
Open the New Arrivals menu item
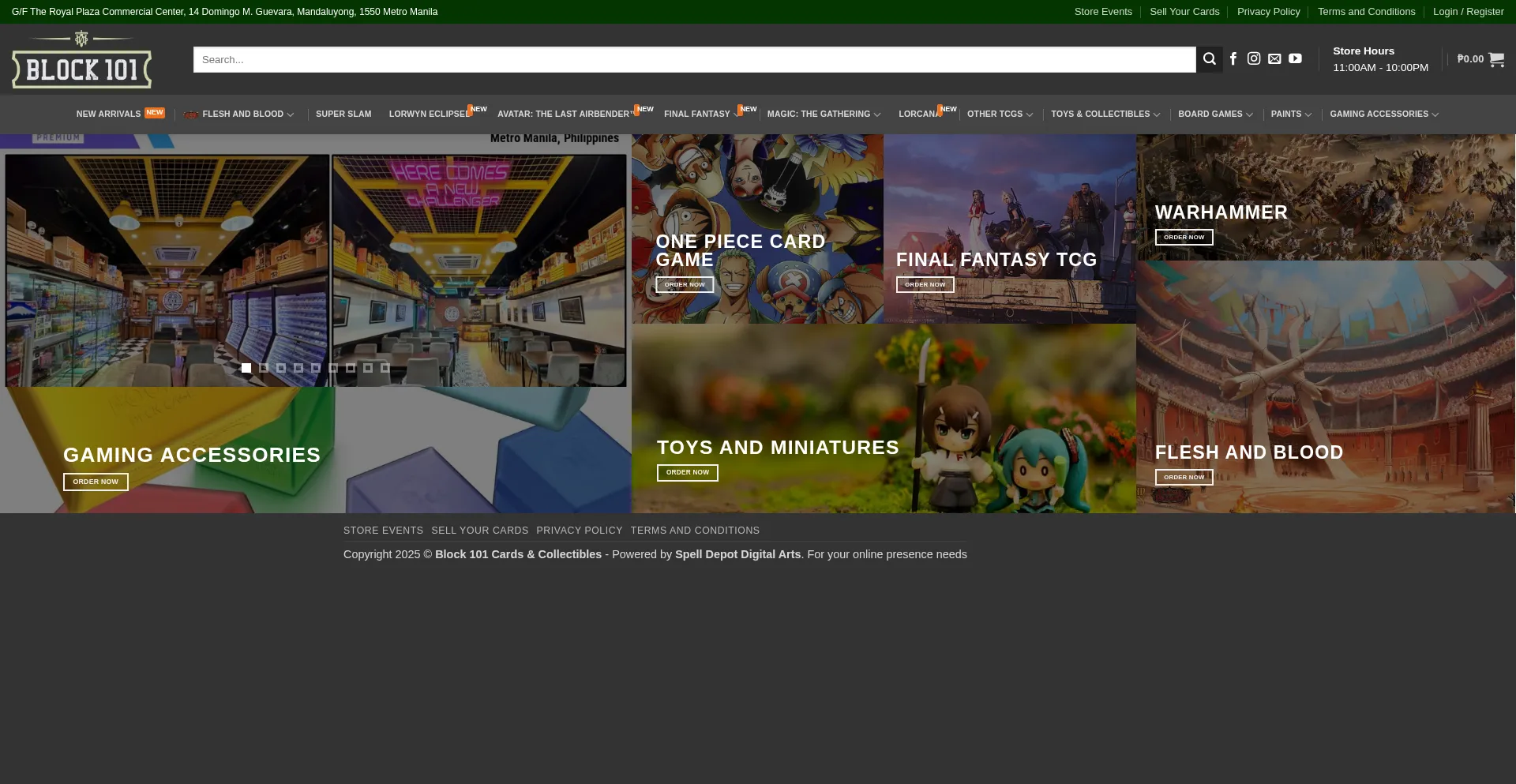[x=108, y=114]
